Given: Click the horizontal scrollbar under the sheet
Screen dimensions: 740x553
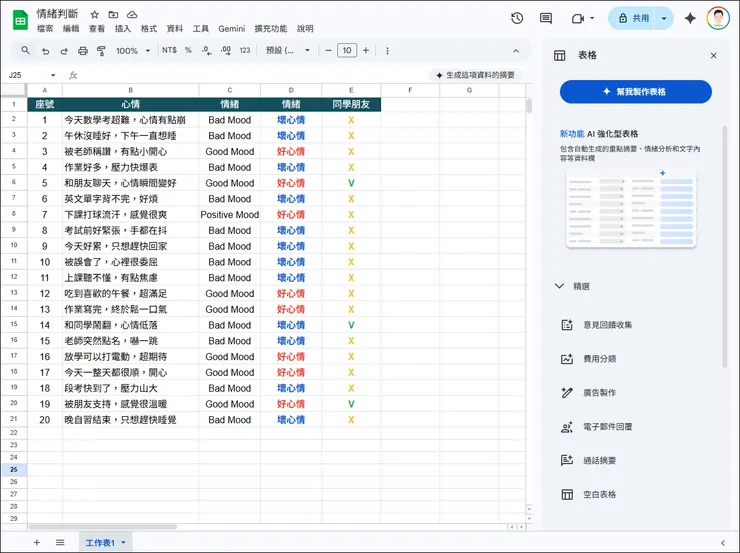Looking at the screenshot, I should pos(102,527).
